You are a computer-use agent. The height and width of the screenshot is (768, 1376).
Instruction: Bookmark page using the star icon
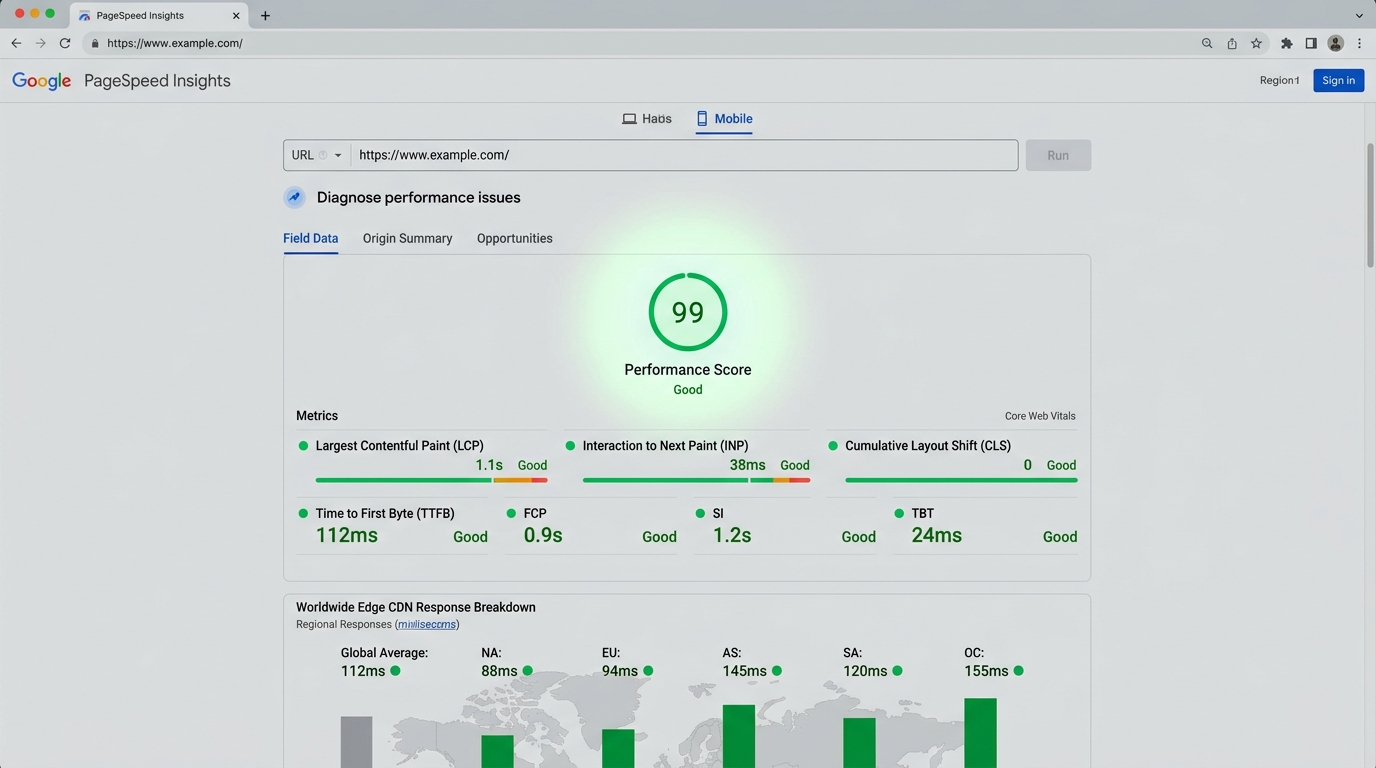point(1256,43)
